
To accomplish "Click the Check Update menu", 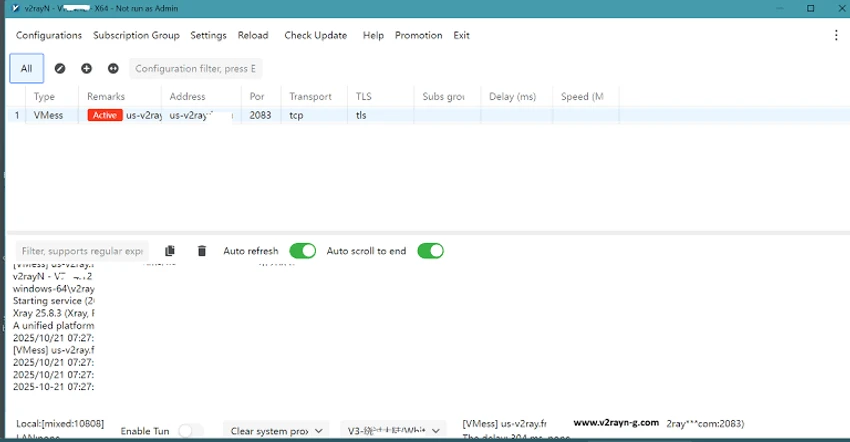I will tap(315, 35).
